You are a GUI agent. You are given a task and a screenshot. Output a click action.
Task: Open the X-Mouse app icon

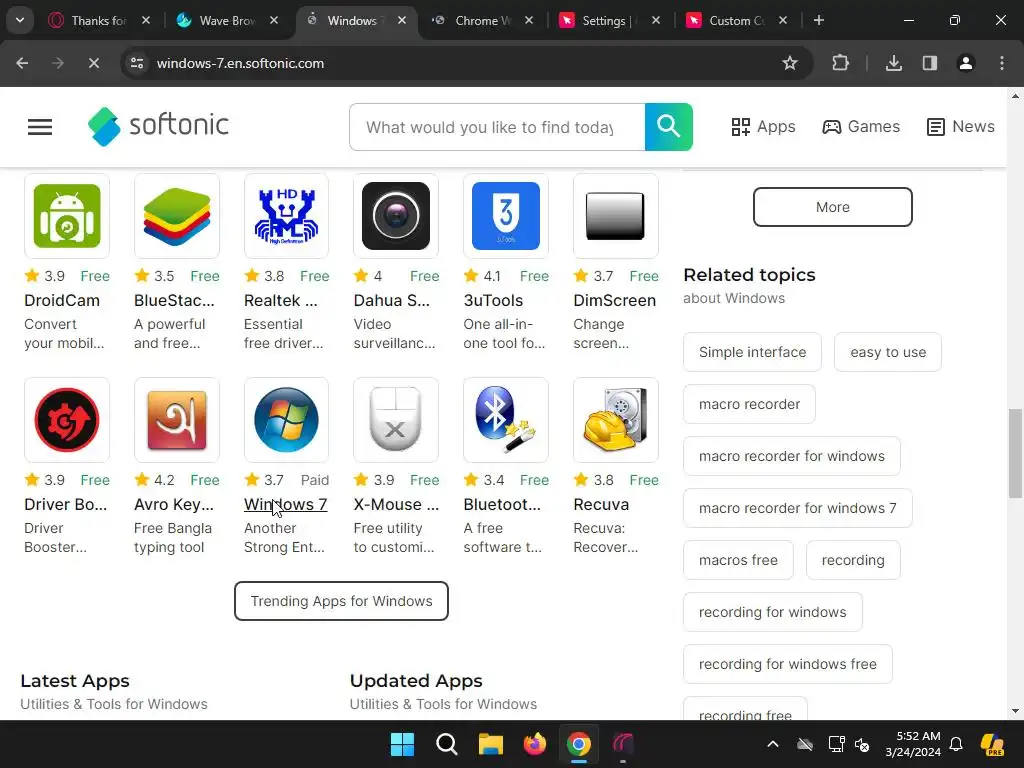pyautogui.click(x=396, y=420)
